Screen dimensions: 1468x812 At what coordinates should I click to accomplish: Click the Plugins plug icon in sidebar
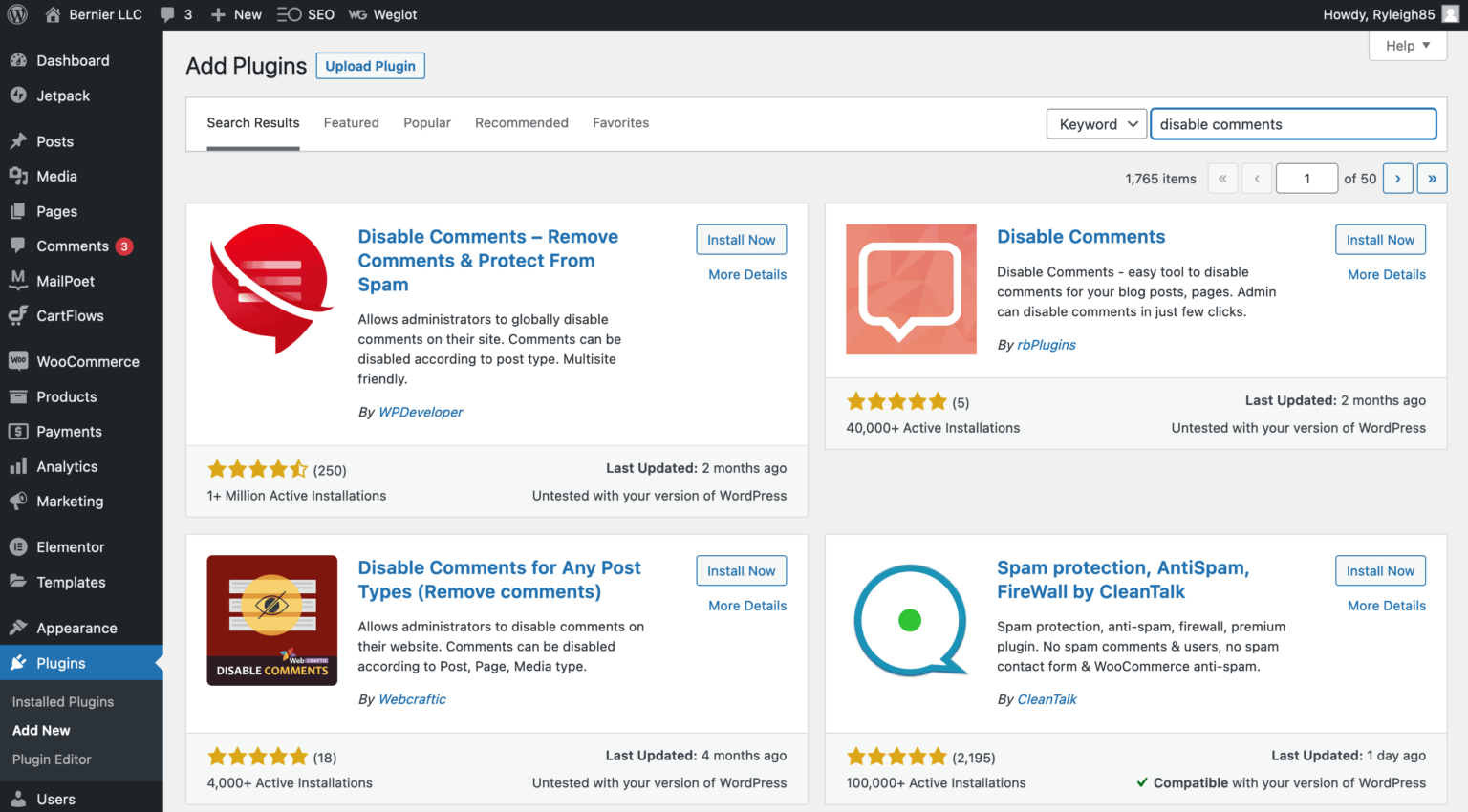click(18, 663)
